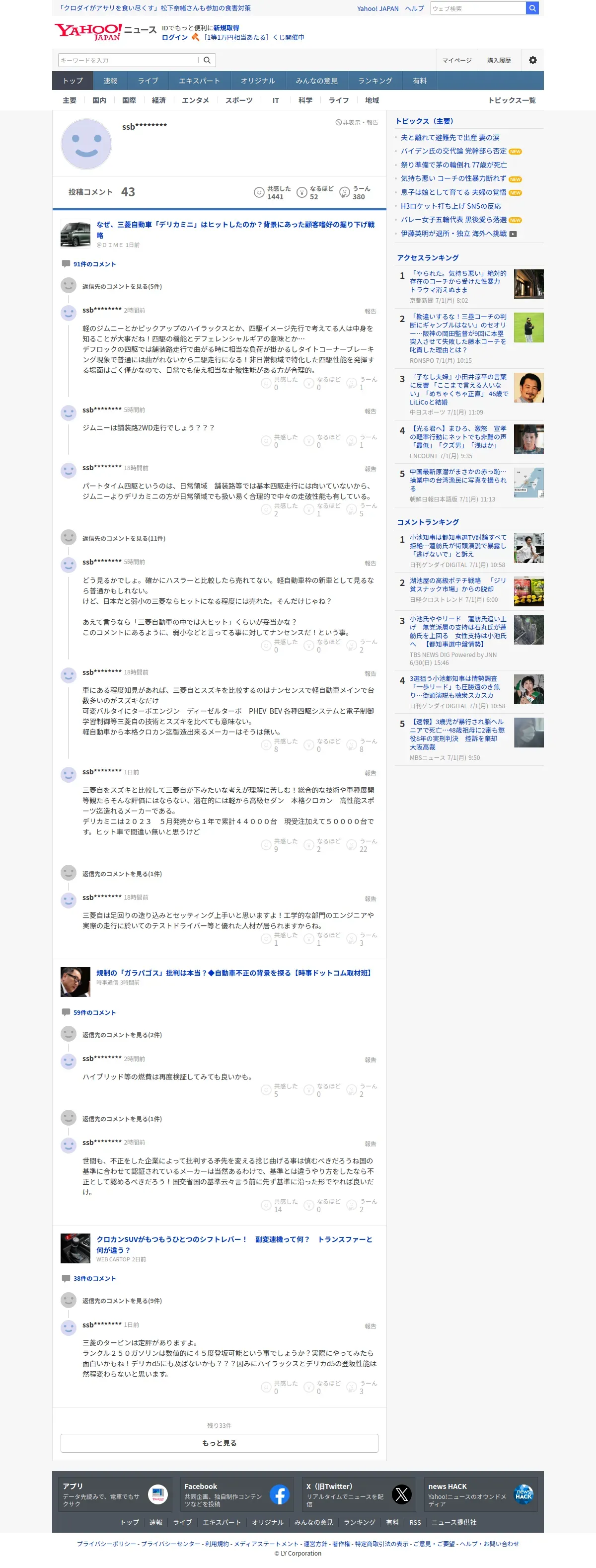
Task: Click the ssb user profile avatar
Action: pyautogui.click(x=86, y=144)
